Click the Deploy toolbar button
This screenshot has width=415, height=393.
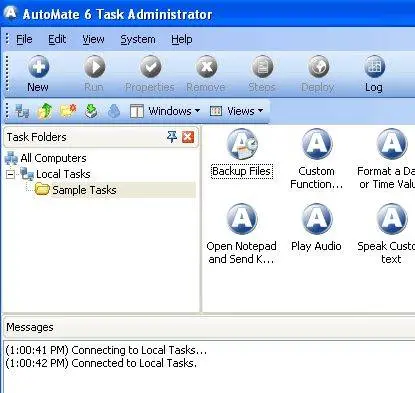(318, 74)
